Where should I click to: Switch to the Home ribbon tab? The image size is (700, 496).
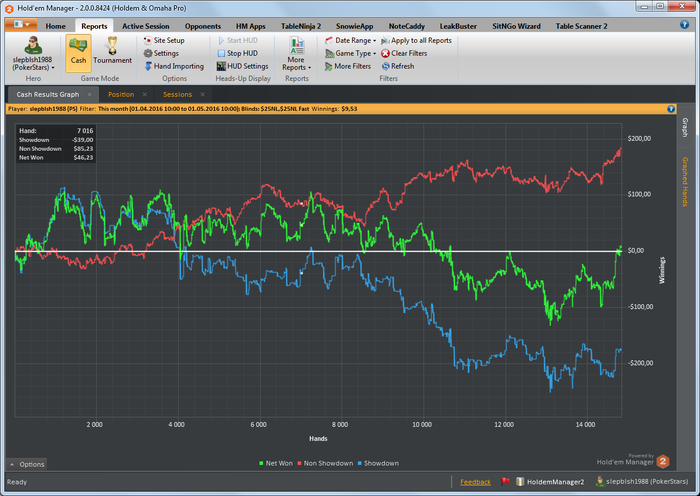[x=55, y=26]
